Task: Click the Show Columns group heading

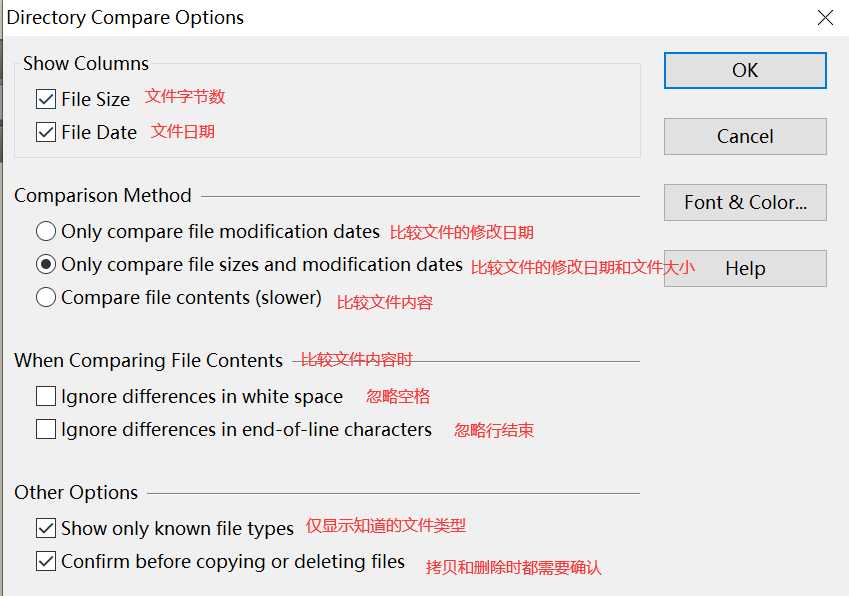Action: click(86, 64)
